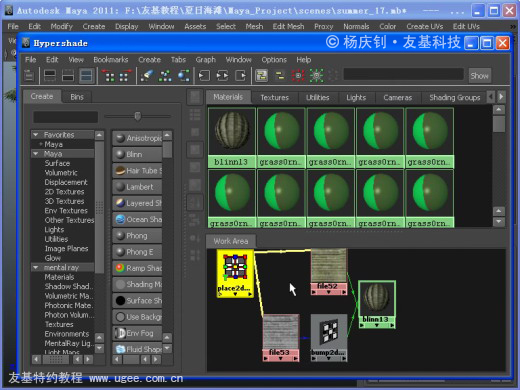Image resolution: width=520 pixels, height=390 pixels.
Task: Create a Ramp Shader node
Action: [137, 268]
